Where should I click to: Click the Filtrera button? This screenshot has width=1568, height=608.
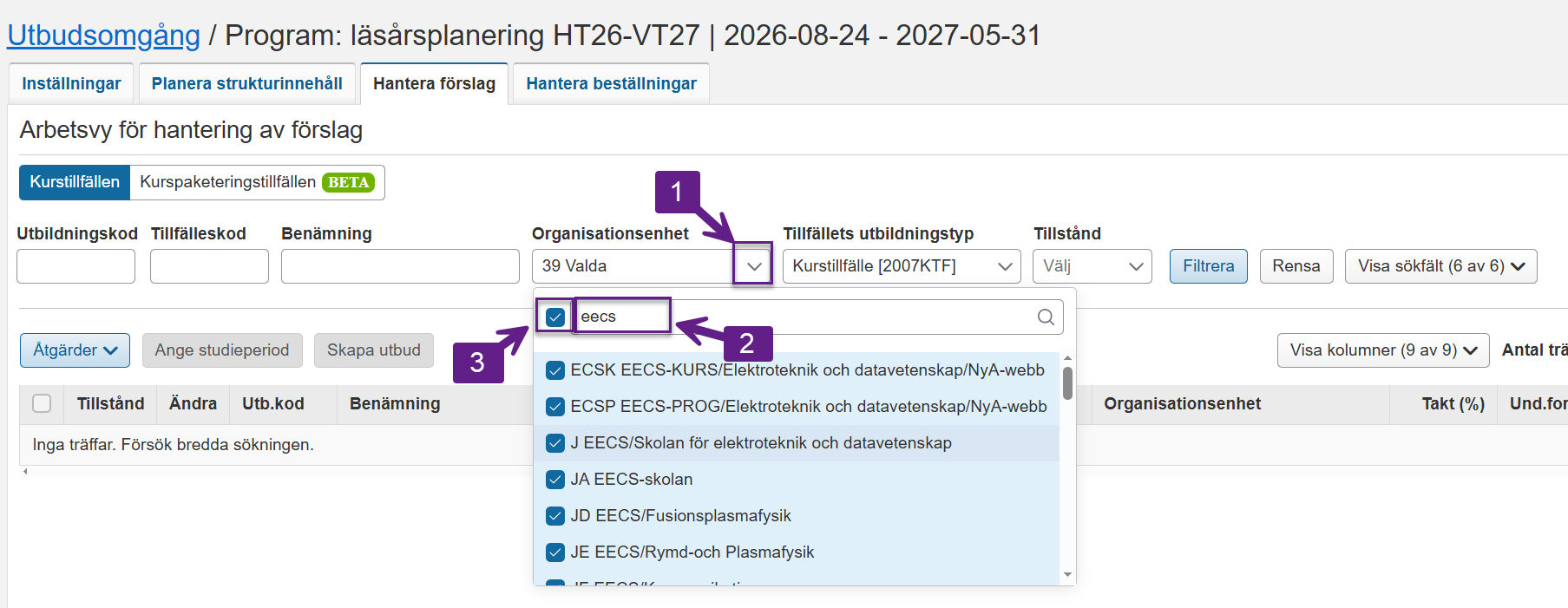tap(1208, 266)
